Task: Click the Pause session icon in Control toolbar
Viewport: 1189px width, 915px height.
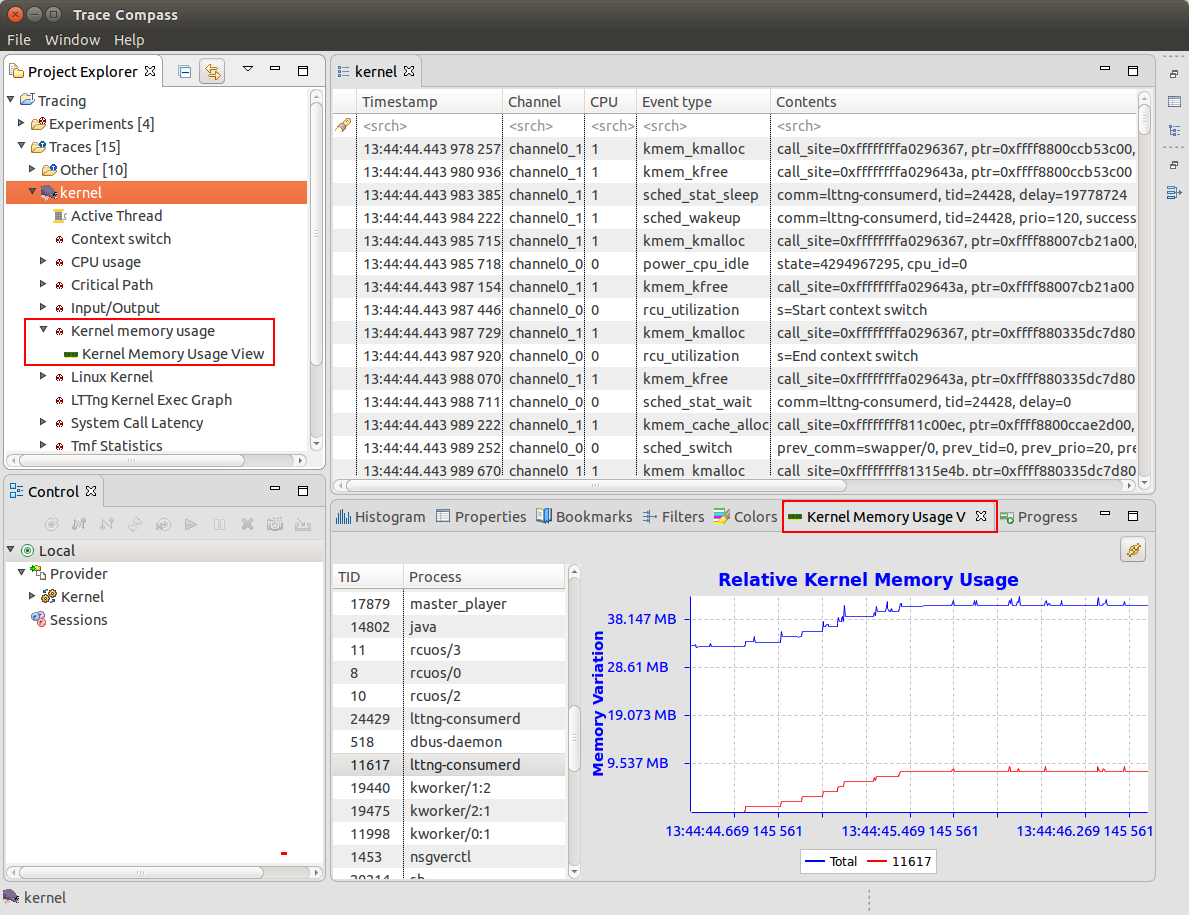Action: point(219,525)
